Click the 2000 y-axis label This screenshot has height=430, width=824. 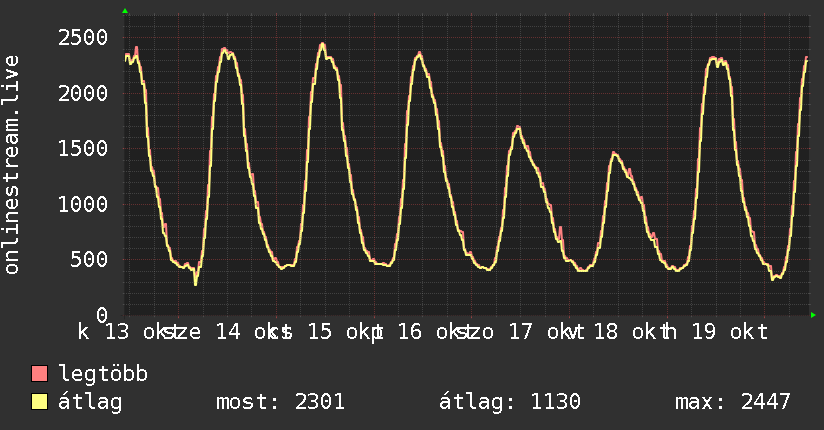click(x=83, y=94)
